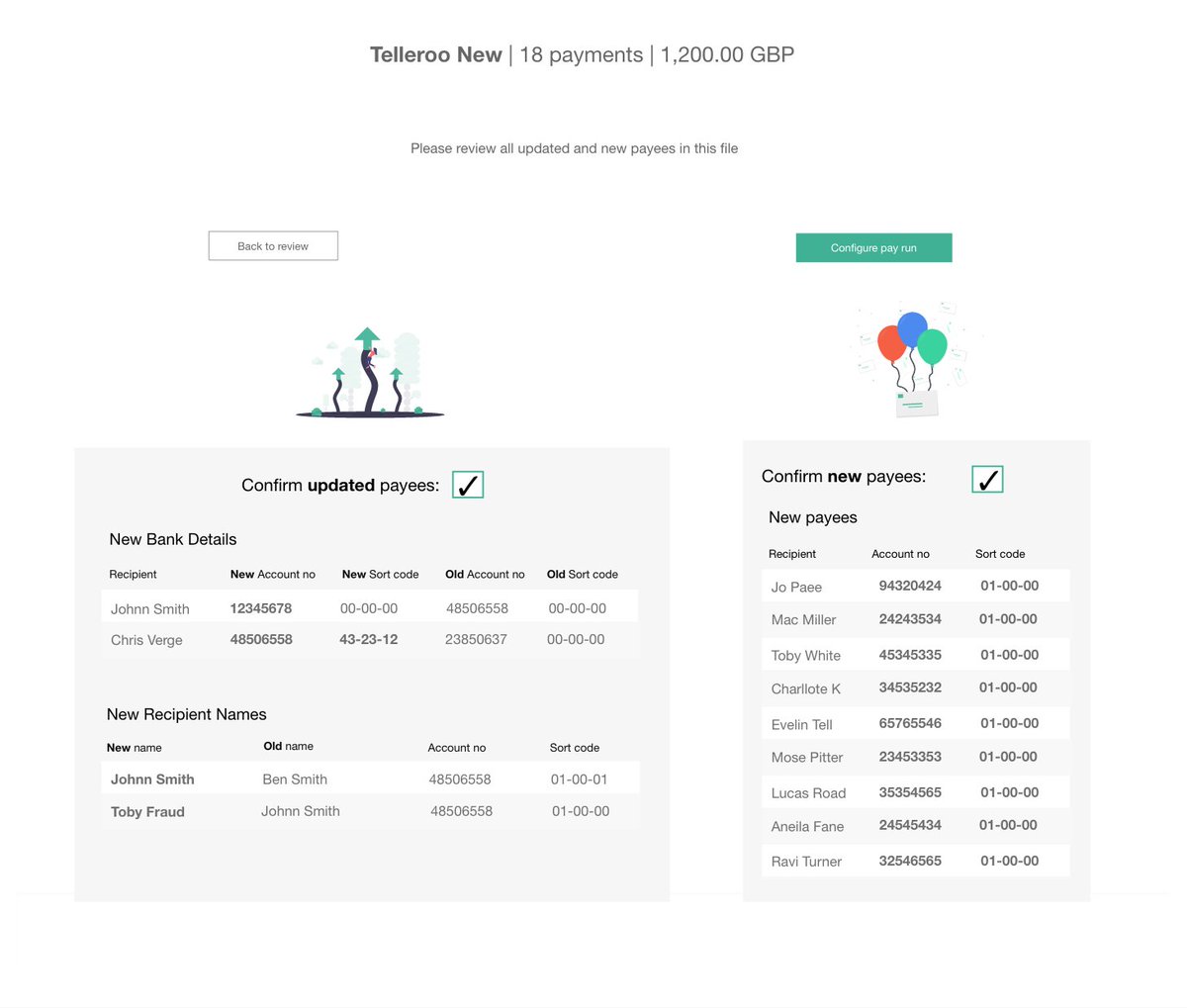
Task: Toggle the Confirm new payees checkbox
Action: pos(987,479)
